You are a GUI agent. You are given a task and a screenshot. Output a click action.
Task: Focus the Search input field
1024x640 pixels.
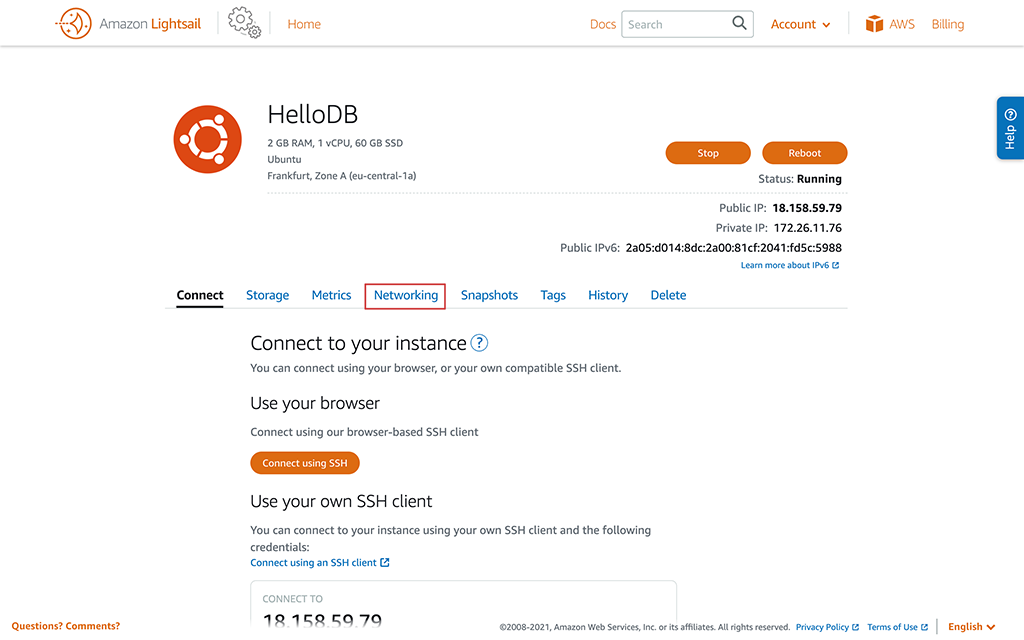click(x=677, y=24)
